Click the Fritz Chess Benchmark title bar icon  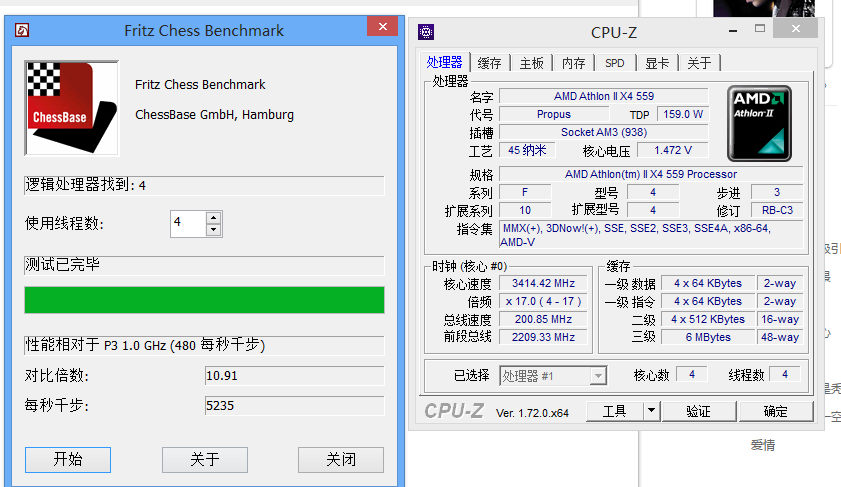[x=22, y=31]
